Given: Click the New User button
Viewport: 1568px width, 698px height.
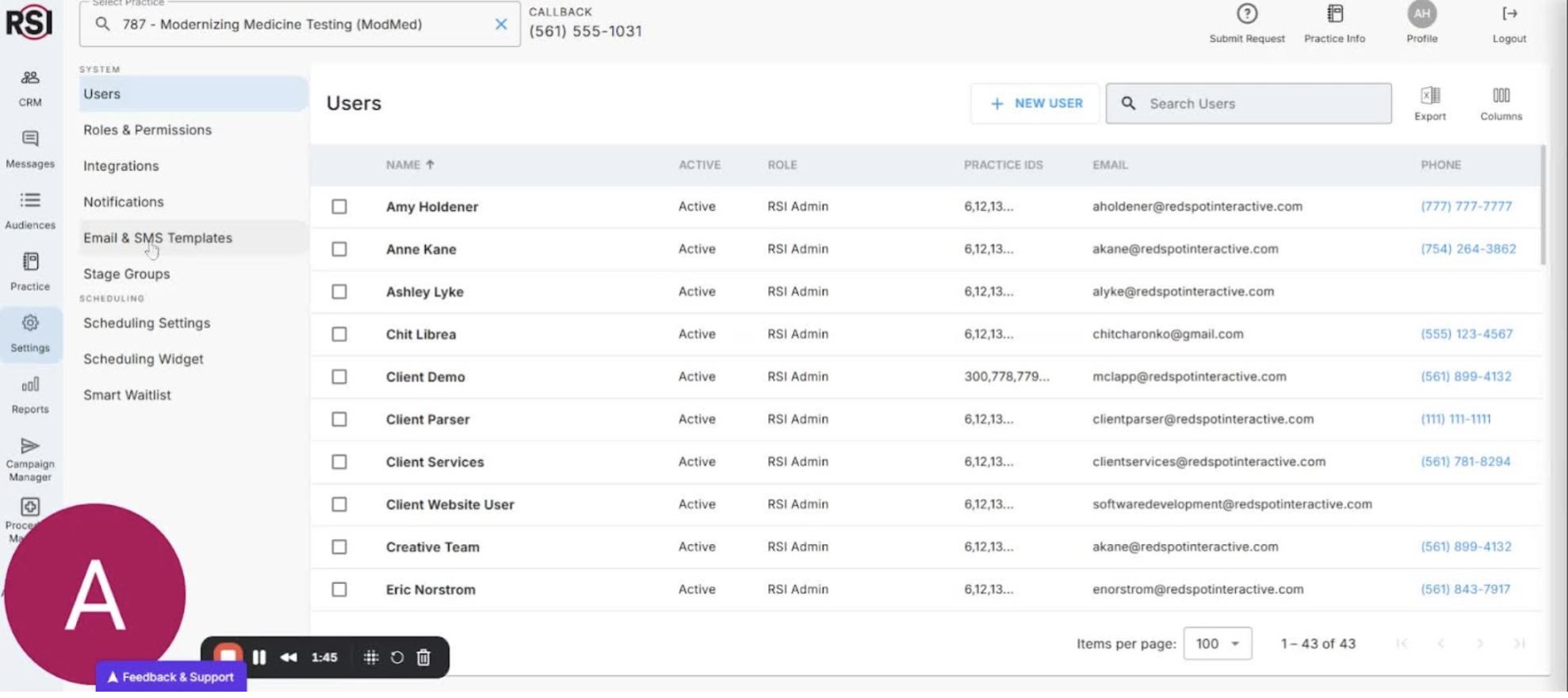Looking at the screenshot, I should point(1035,104).
